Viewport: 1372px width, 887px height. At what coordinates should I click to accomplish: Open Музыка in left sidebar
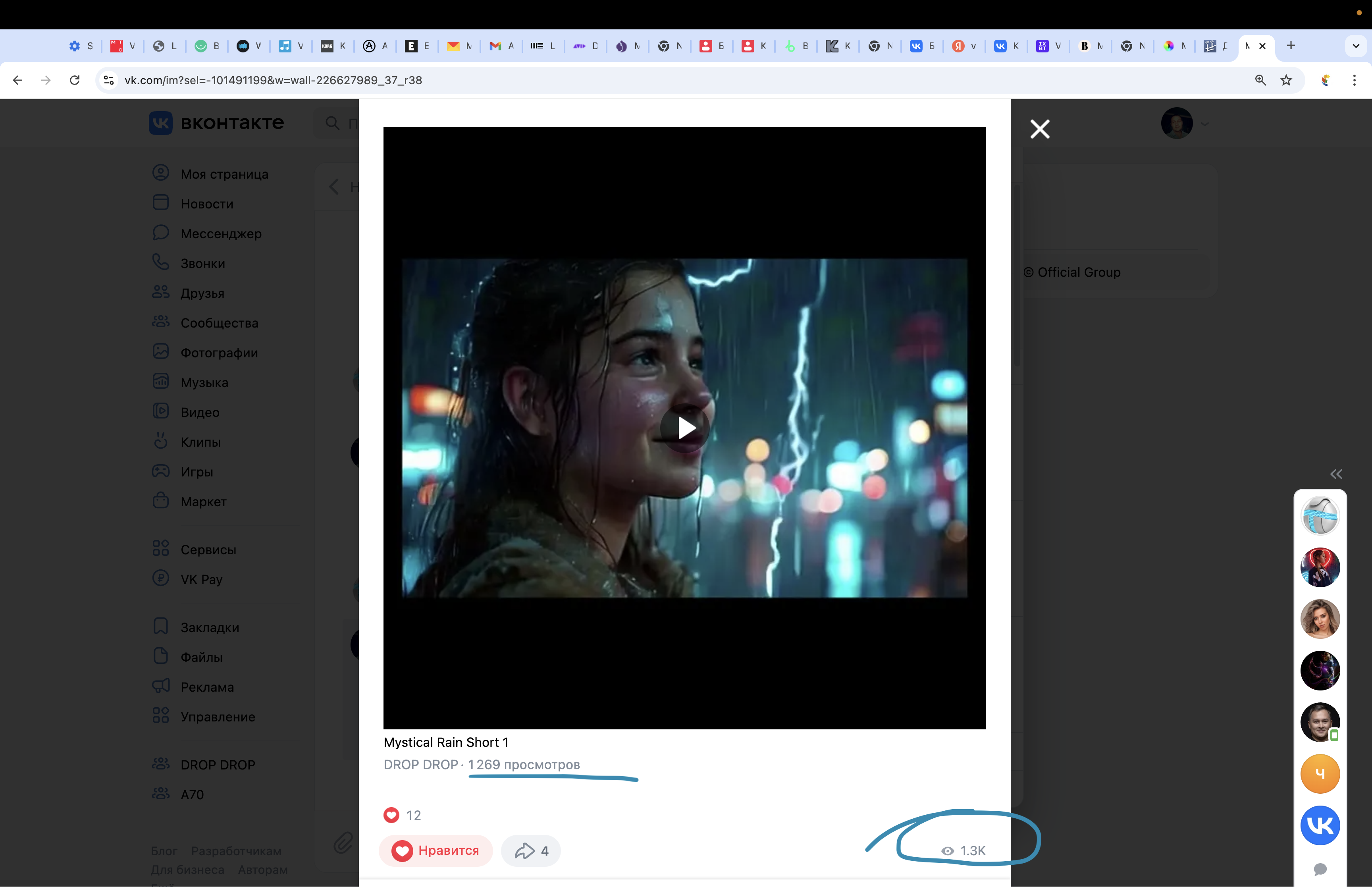coord(204,382)
